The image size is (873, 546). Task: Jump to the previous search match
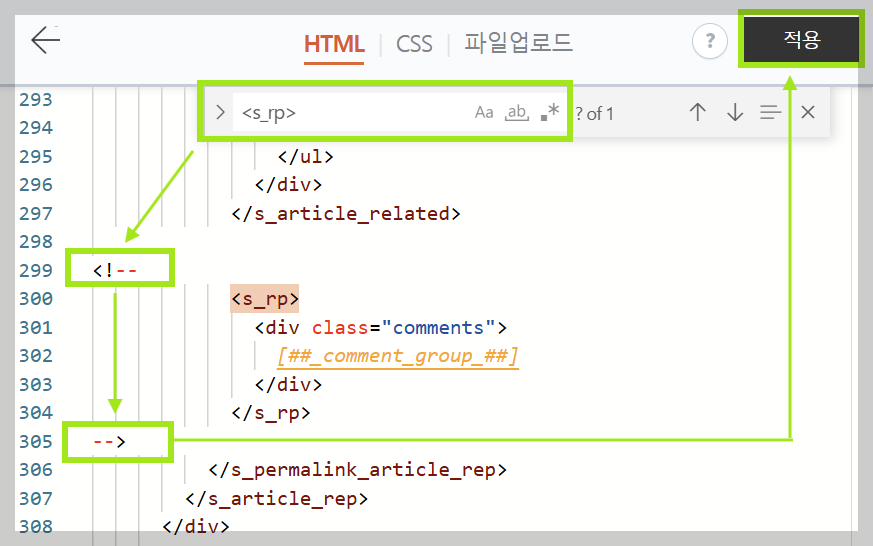[697, 112]
